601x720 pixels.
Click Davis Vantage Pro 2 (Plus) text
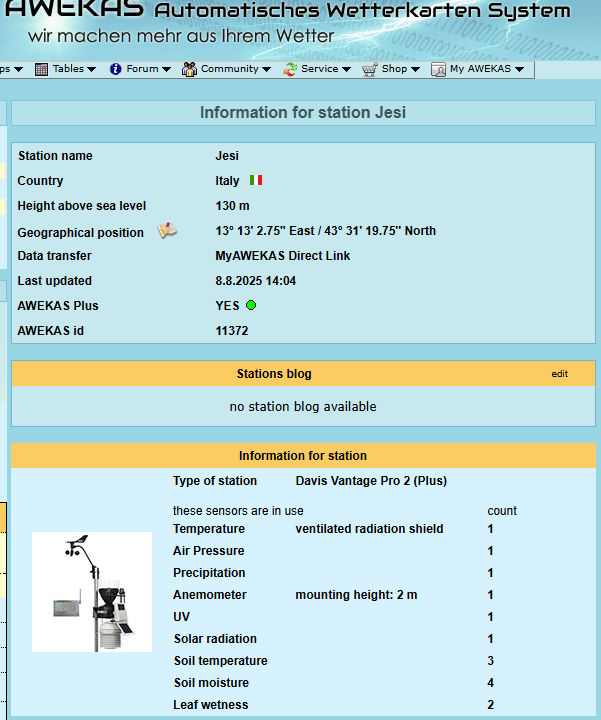click(x=371, y=481)
